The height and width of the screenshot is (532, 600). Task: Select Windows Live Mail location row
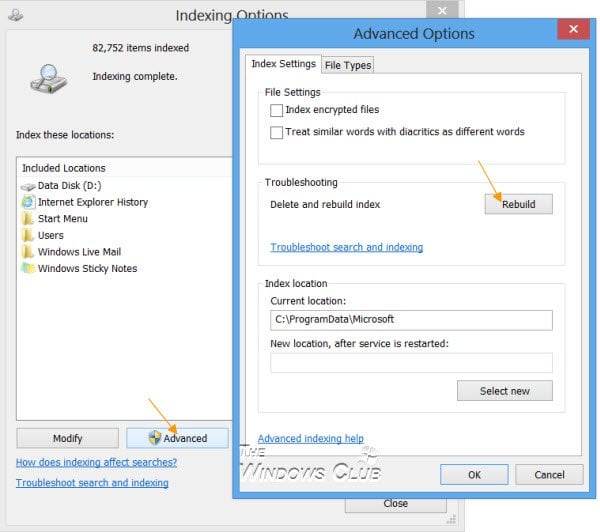pos(124,252)
